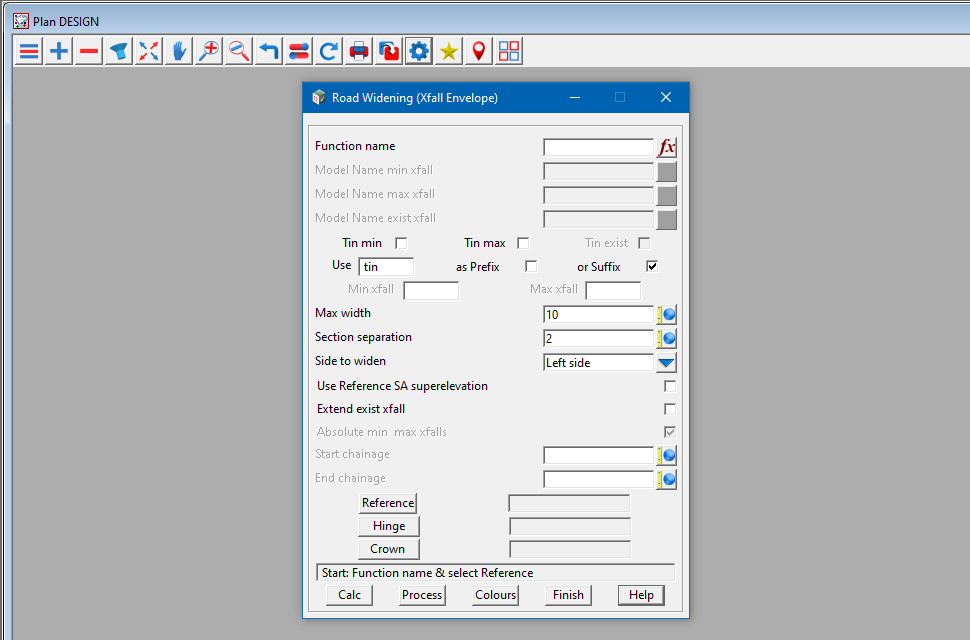Click the Process button
Viewport: 970px width, 640px height.
[422, 595]
